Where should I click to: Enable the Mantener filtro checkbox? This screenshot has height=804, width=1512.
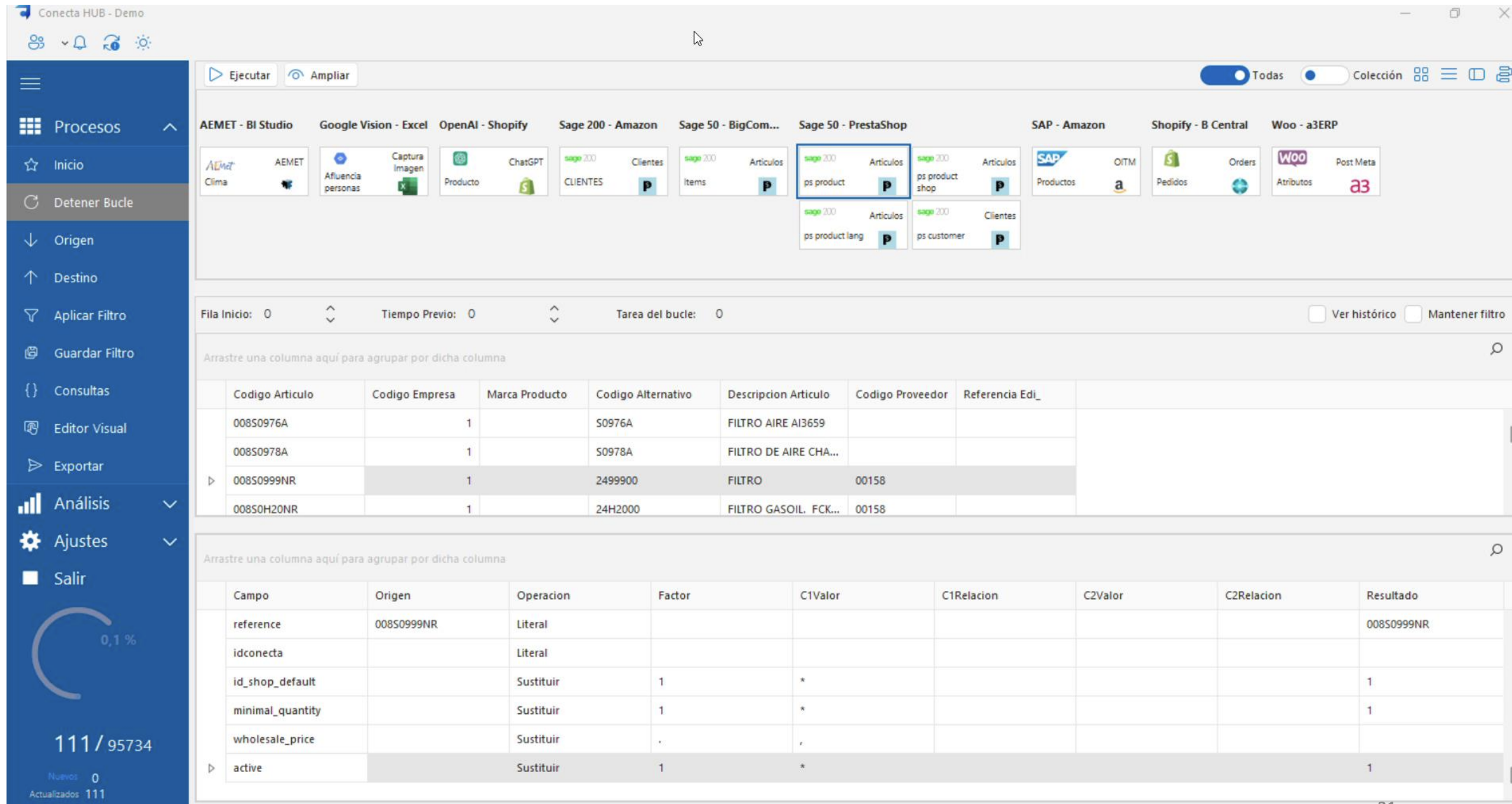coord(1413,314)
